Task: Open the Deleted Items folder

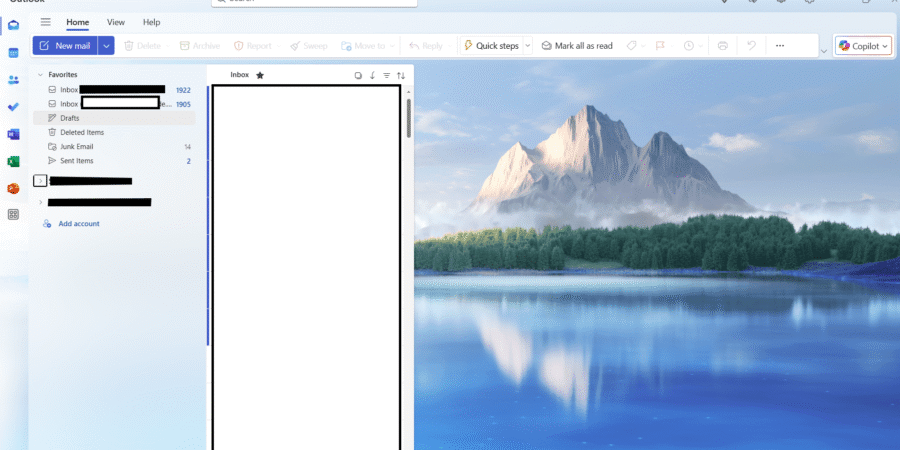Action: (114, 132)
